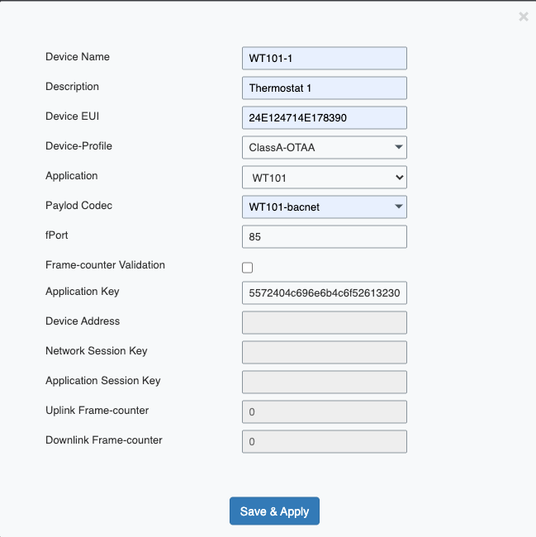Click the Device-Profile dropdown arrow icon
Viewport: 536px width, 537px height.
(398, 147)
